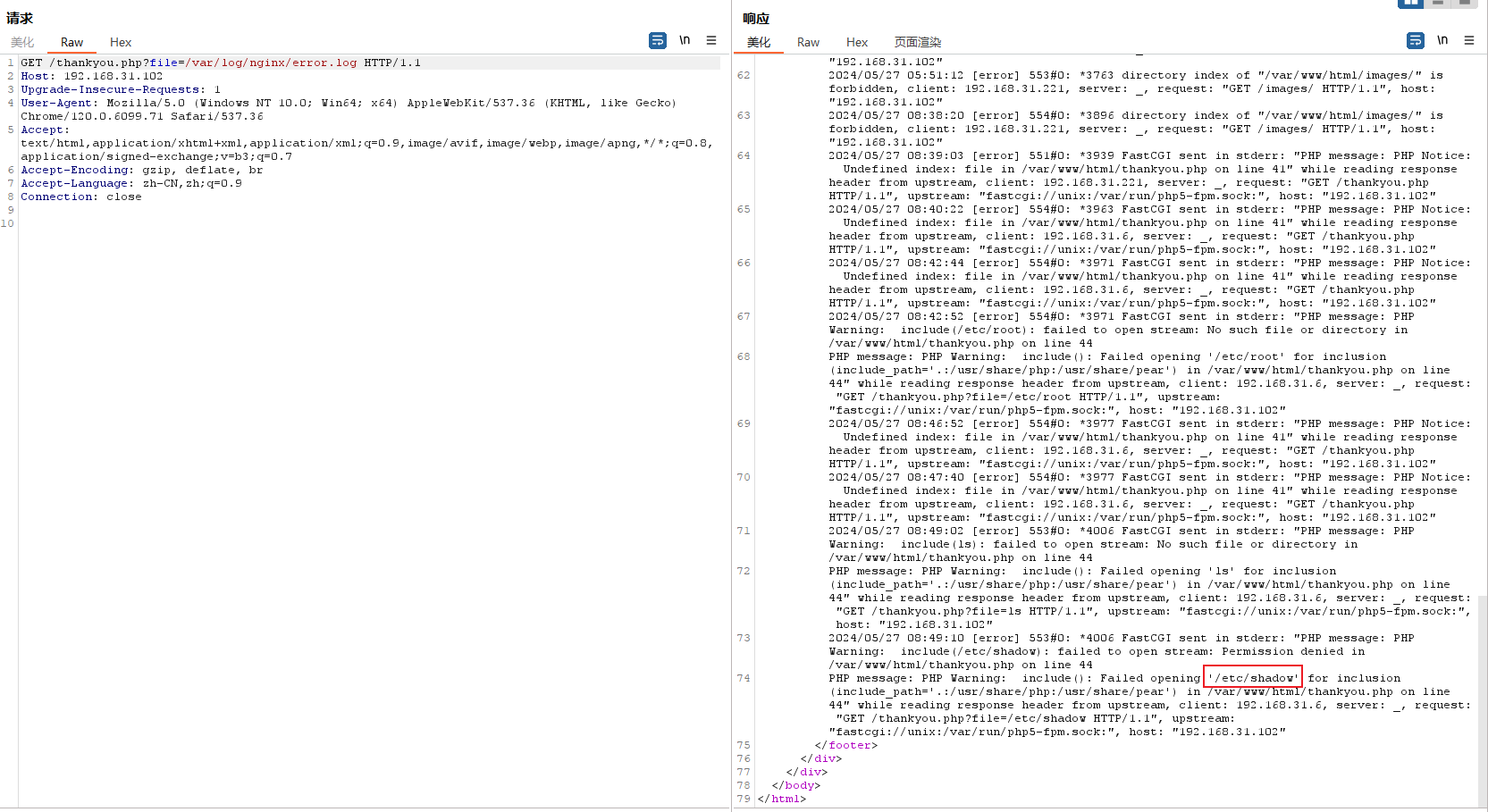Click response line number 68

click(744, 356)
